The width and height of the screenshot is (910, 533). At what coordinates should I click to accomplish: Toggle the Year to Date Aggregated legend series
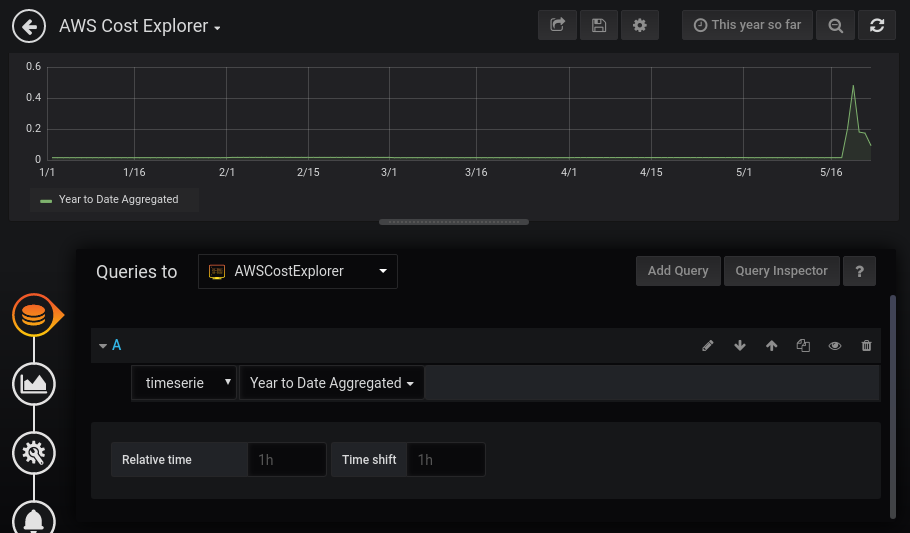click(x=118, y=199)
